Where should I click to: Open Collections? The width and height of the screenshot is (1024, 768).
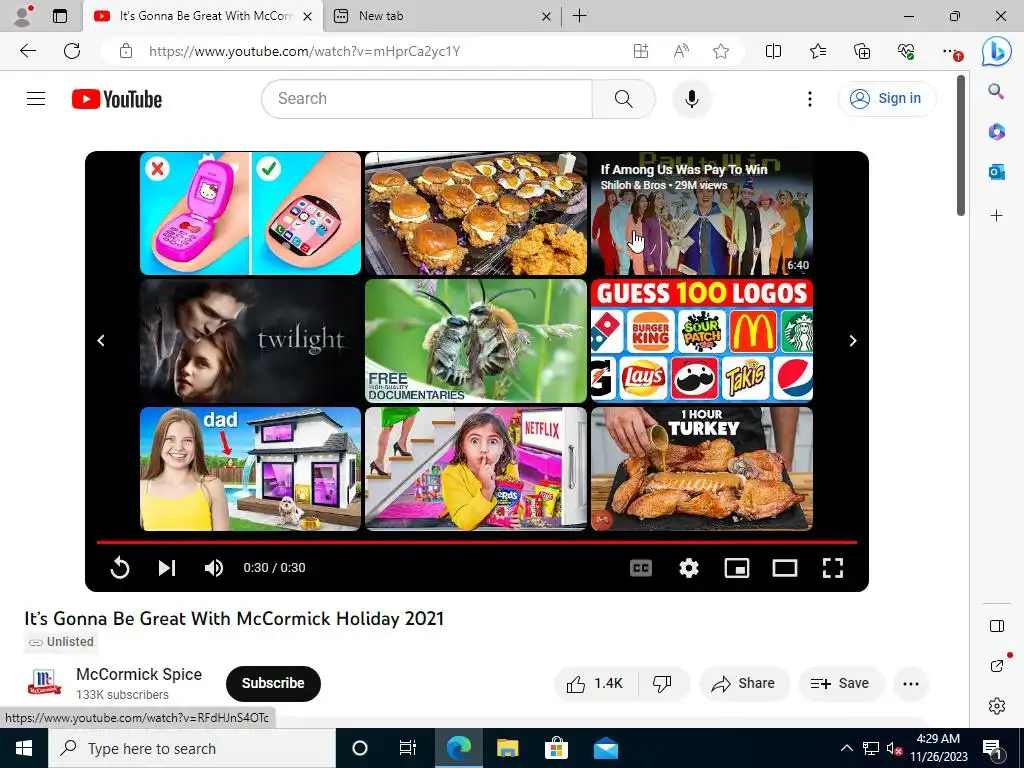click(862, 51)
